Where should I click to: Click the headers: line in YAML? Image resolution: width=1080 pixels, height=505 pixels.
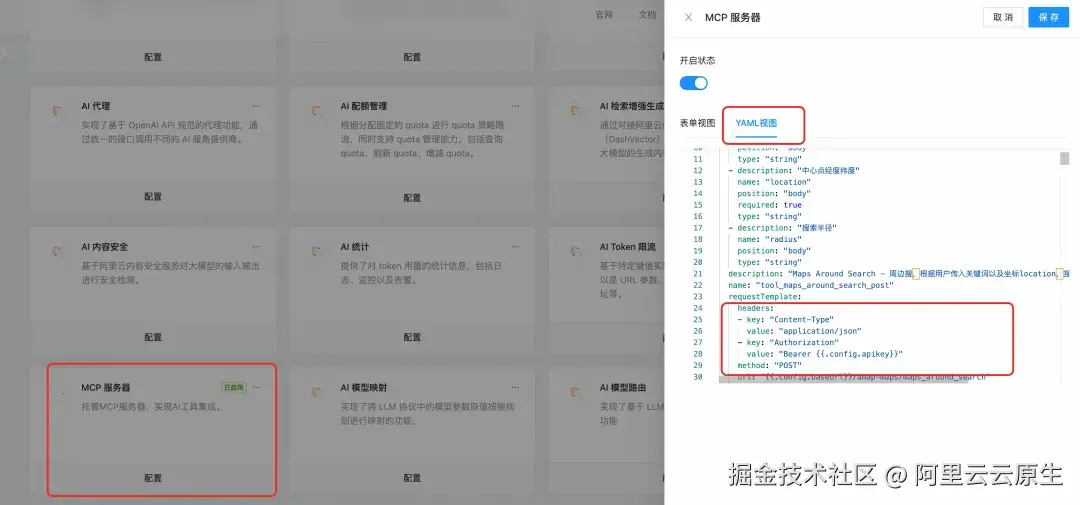click(x=756, y=308)
